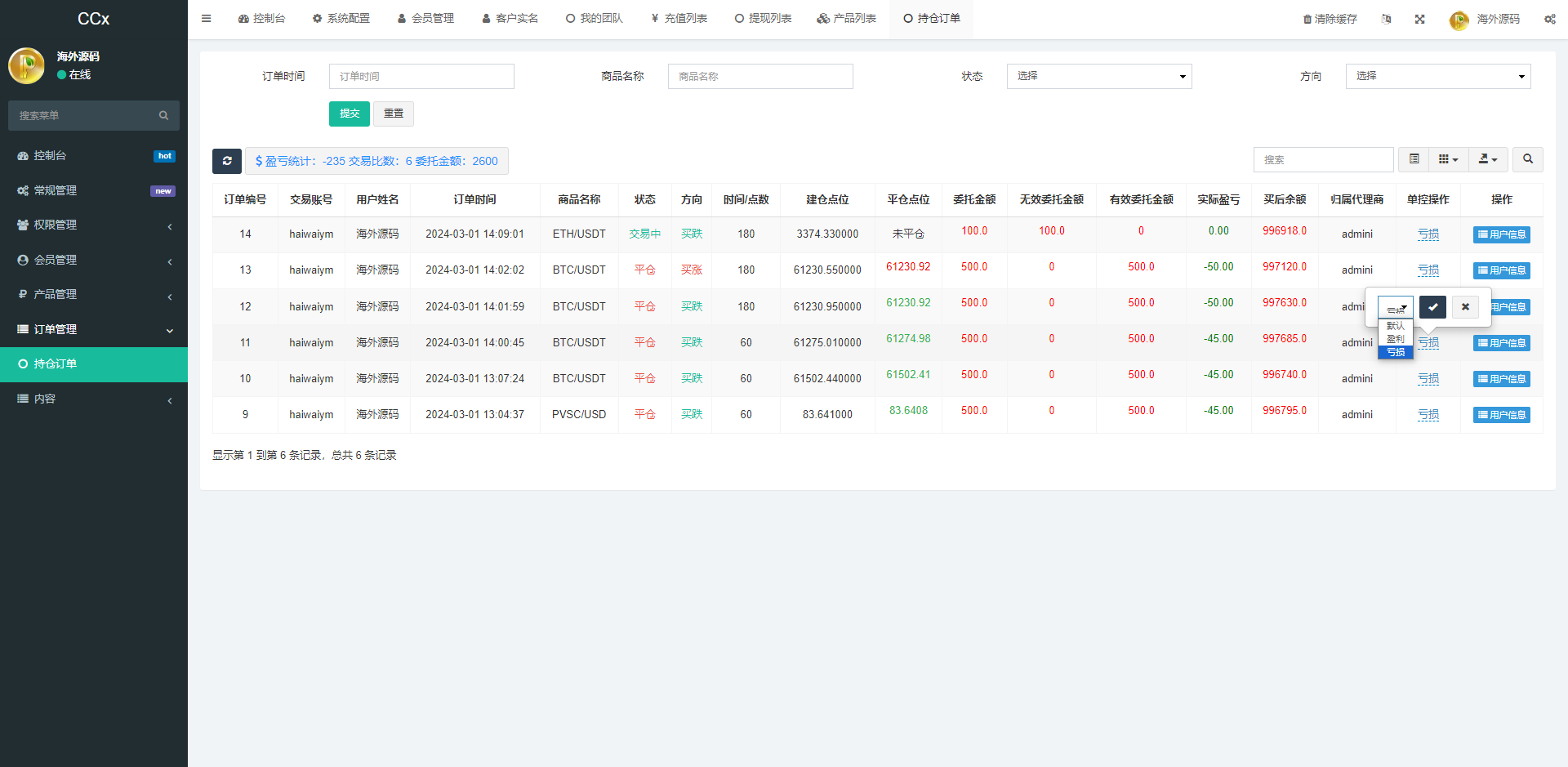The height and width of the screenshot is (767, 1568).
Task: Cancel edit with the X button
Action: pos(1465,307)
